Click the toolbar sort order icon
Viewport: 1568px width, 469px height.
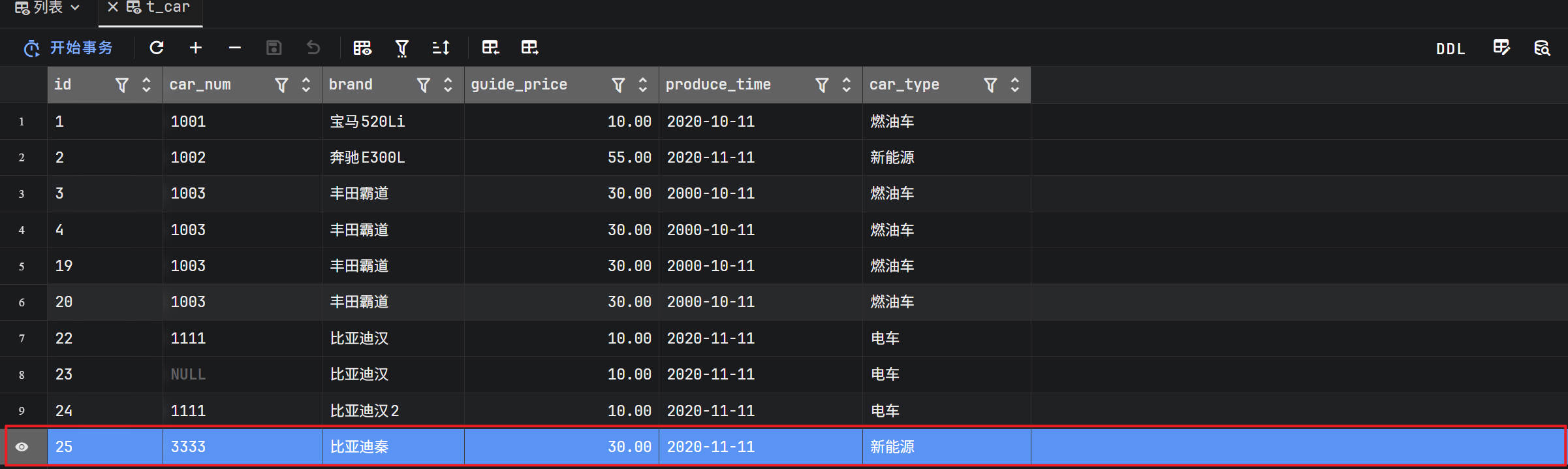(x=441, y=48)
